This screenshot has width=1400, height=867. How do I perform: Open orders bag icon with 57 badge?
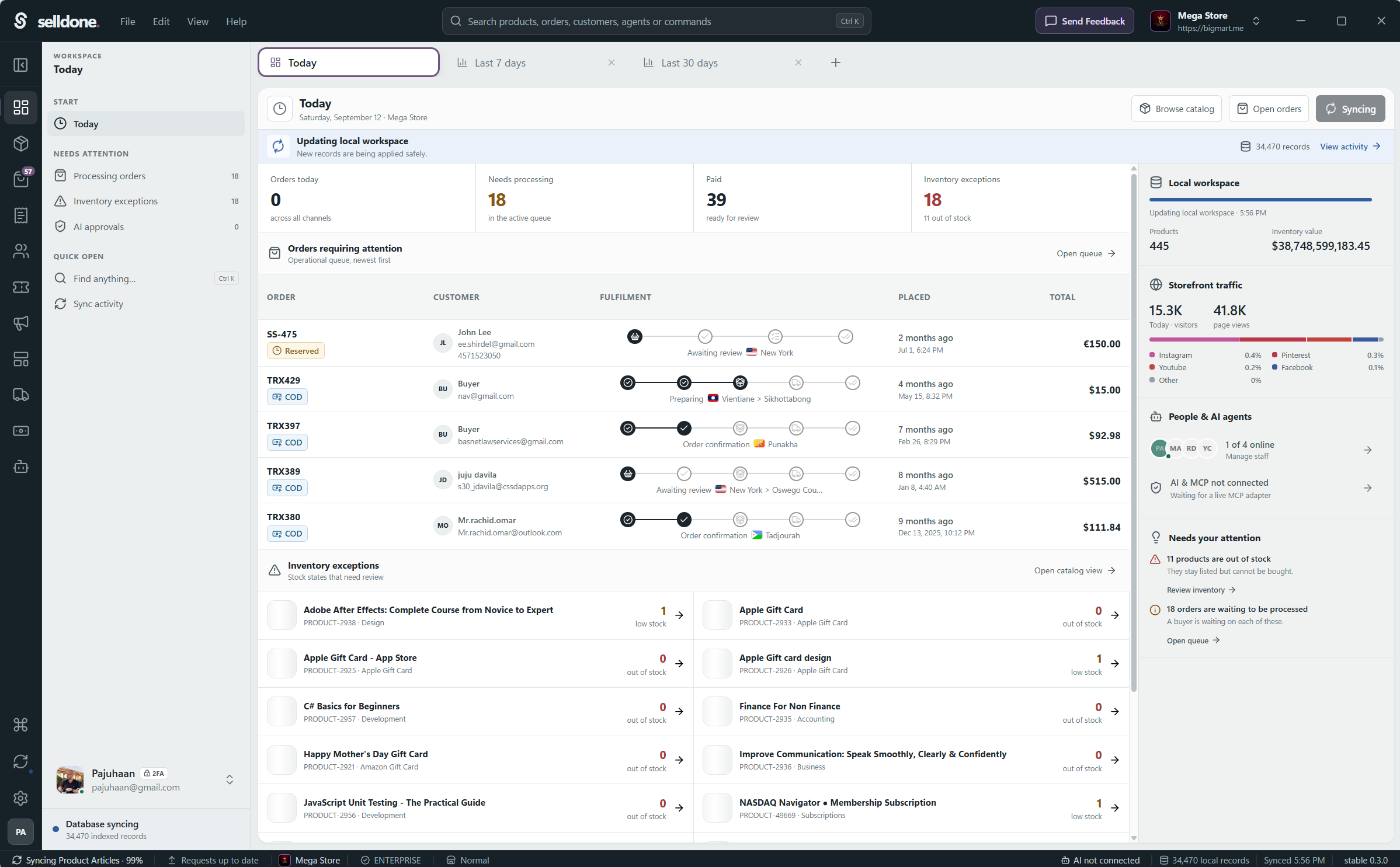click(x=21, y=179)
